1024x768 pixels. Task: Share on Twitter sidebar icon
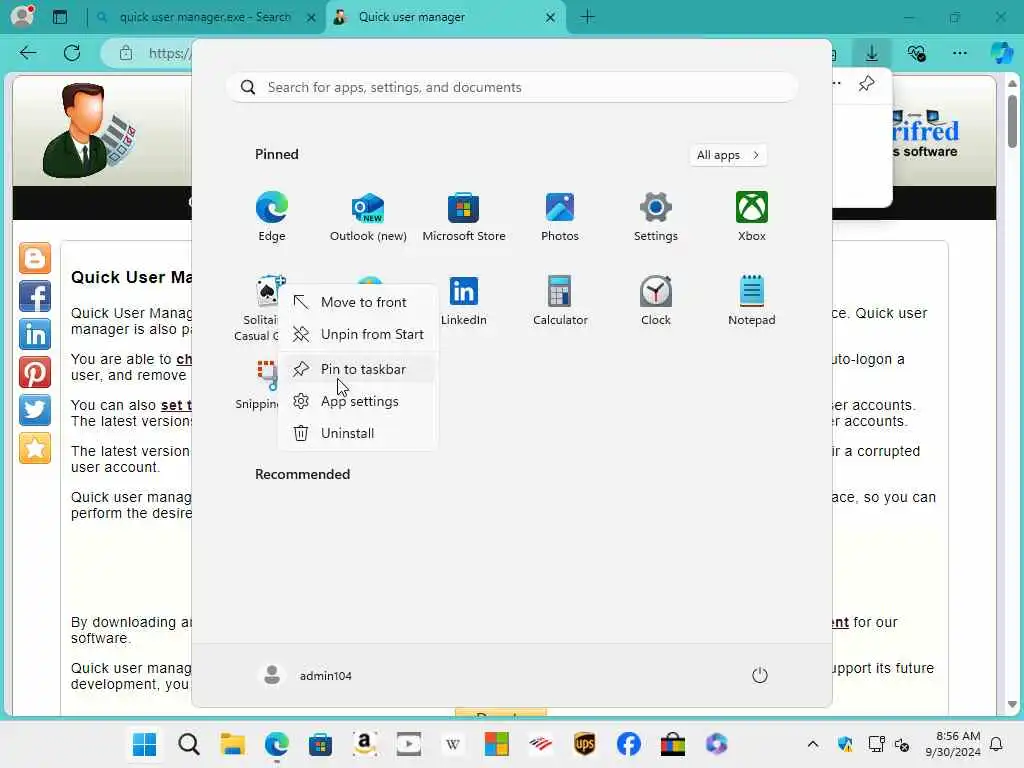[x=35, y=410]
